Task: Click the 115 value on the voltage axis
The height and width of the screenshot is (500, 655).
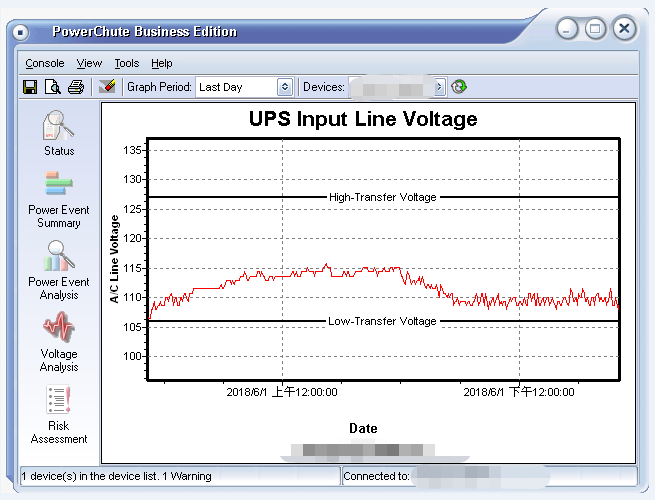Action: tap(132, 268)
